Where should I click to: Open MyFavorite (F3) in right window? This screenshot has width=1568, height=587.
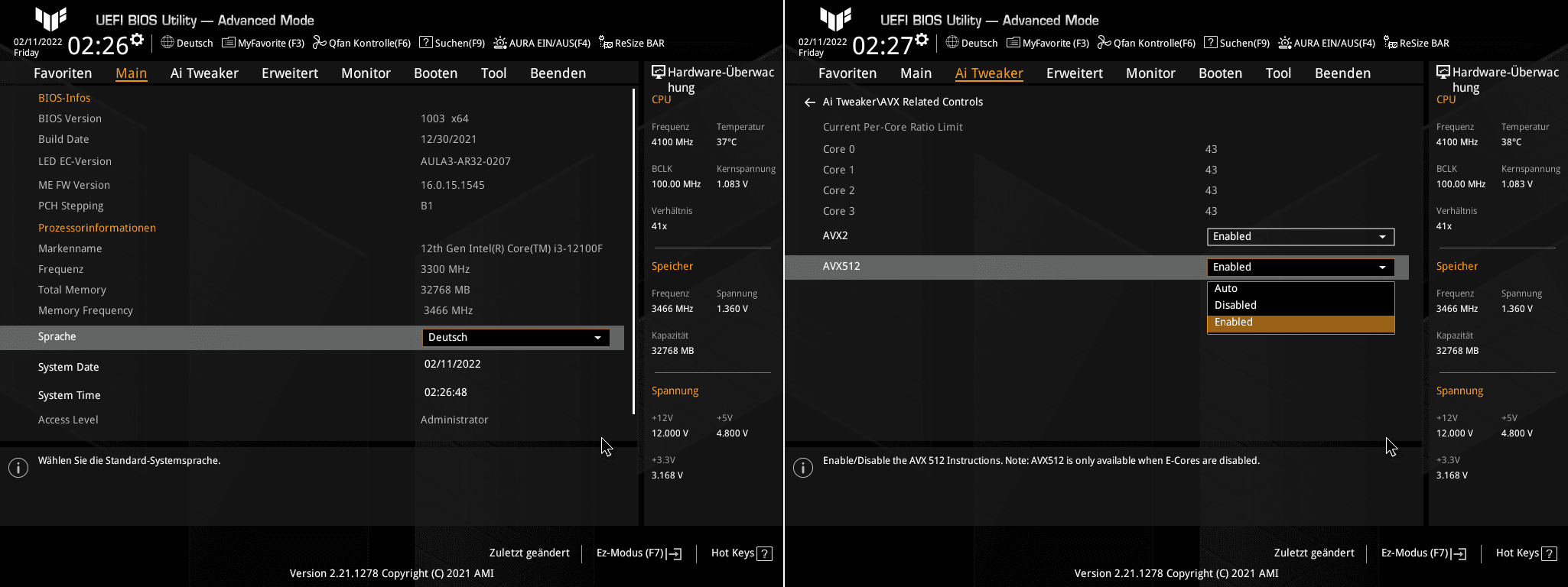tap(1048, 43)
